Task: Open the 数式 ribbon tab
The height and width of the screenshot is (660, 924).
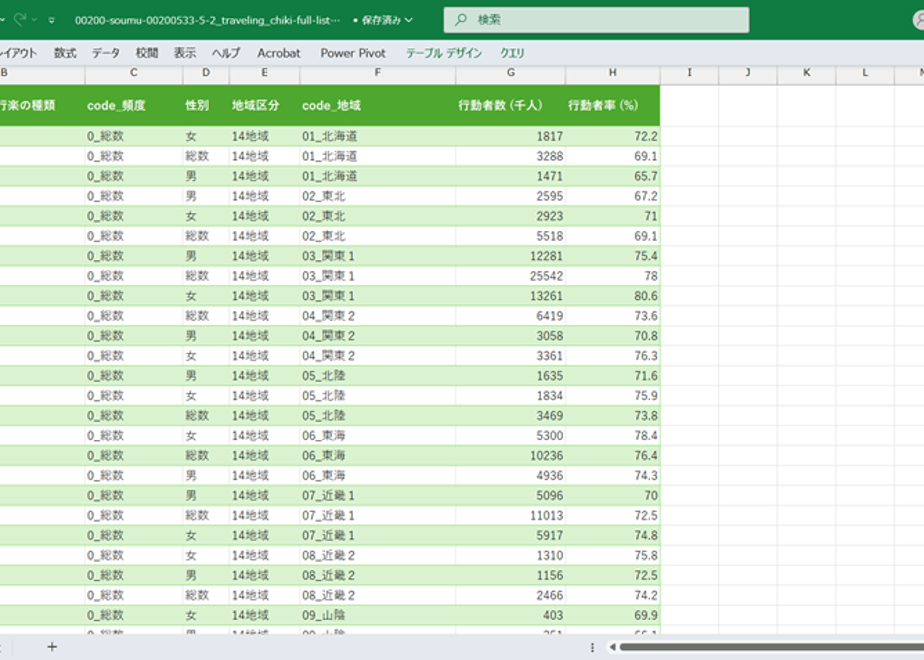Action: tap(65, 53)
